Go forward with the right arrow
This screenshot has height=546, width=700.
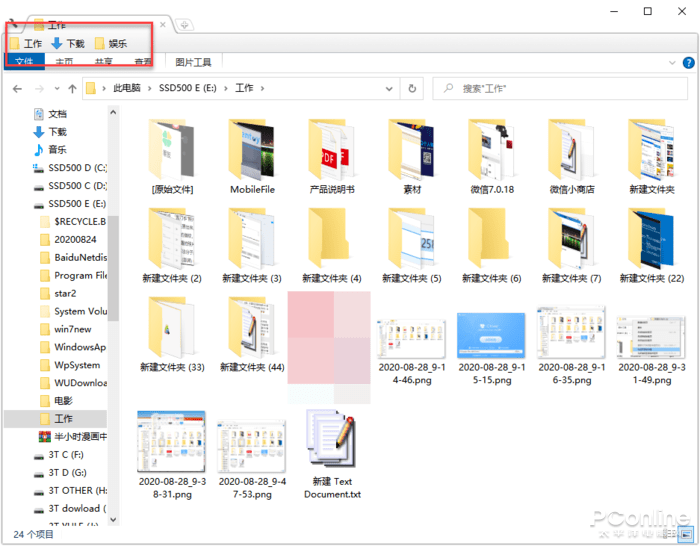click(x=40, y=89)
